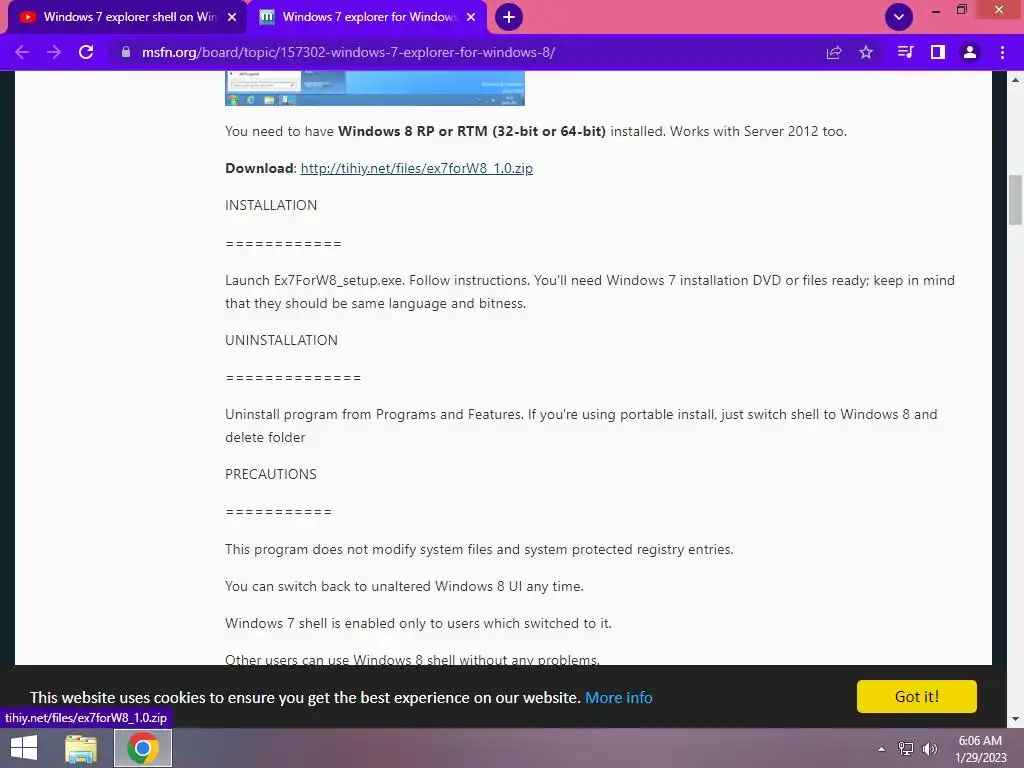Click scrollbar down arrow

1016,719
